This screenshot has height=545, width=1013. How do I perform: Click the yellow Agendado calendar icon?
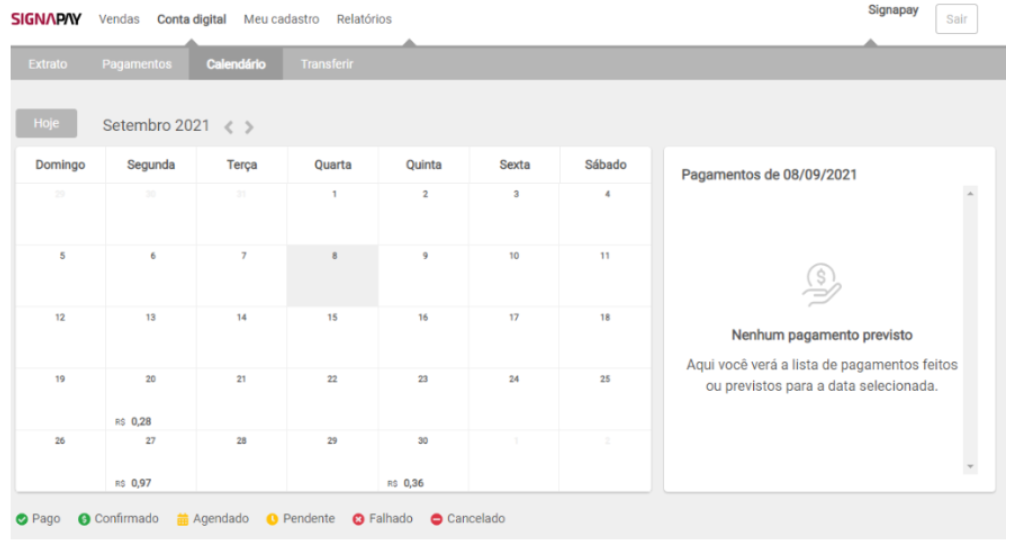tap(183, 519)
